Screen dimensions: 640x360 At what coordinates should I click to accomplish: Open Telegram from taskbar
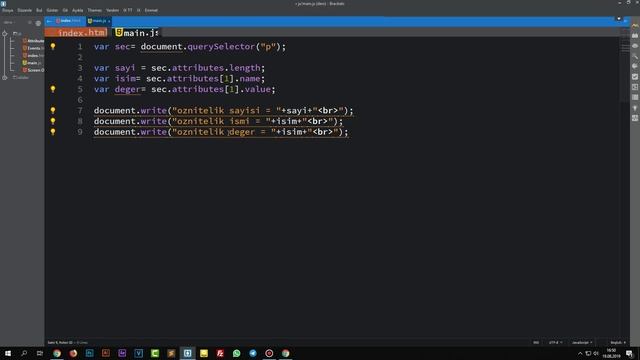coord(253,353)
